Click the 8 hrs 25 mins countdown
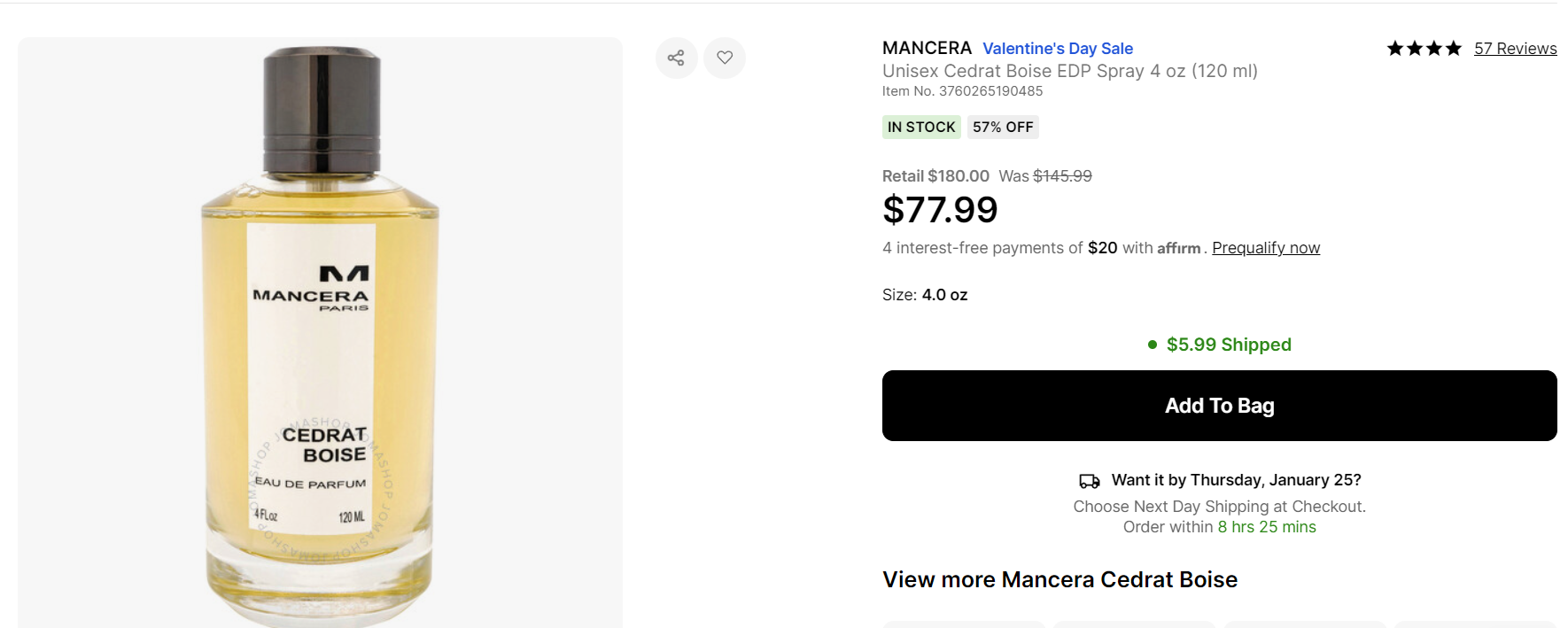1568x628 pixels. (x=1267, y=527)
